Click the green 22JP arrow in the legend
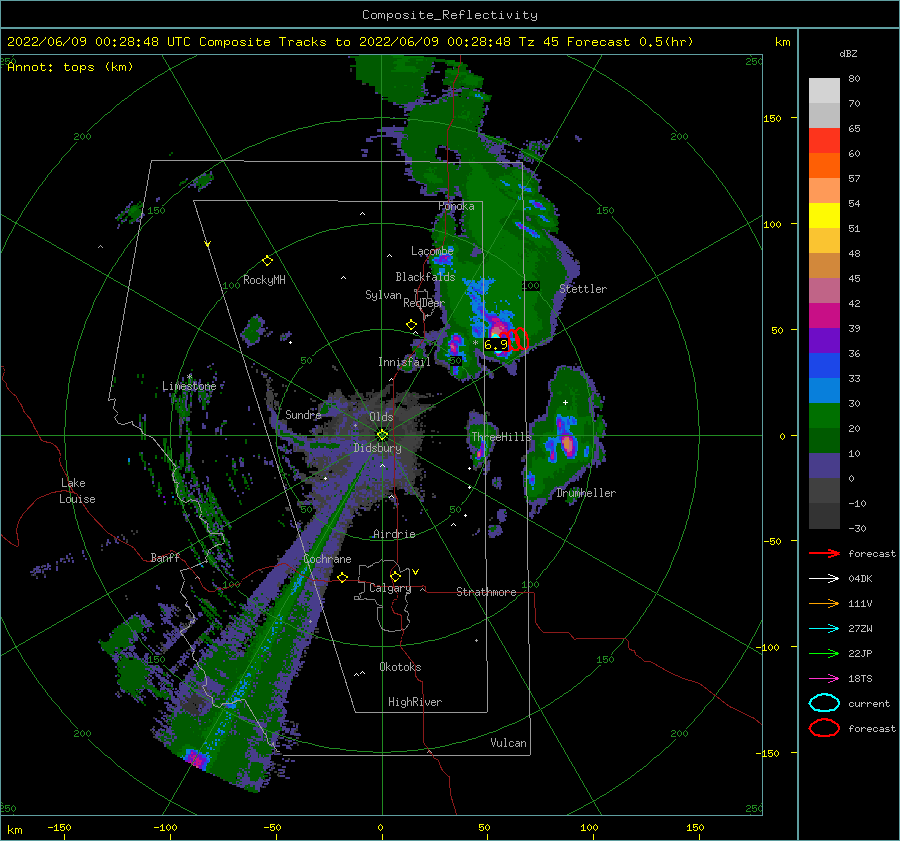This screenshot has height=841, width=900. coord(824,653)
